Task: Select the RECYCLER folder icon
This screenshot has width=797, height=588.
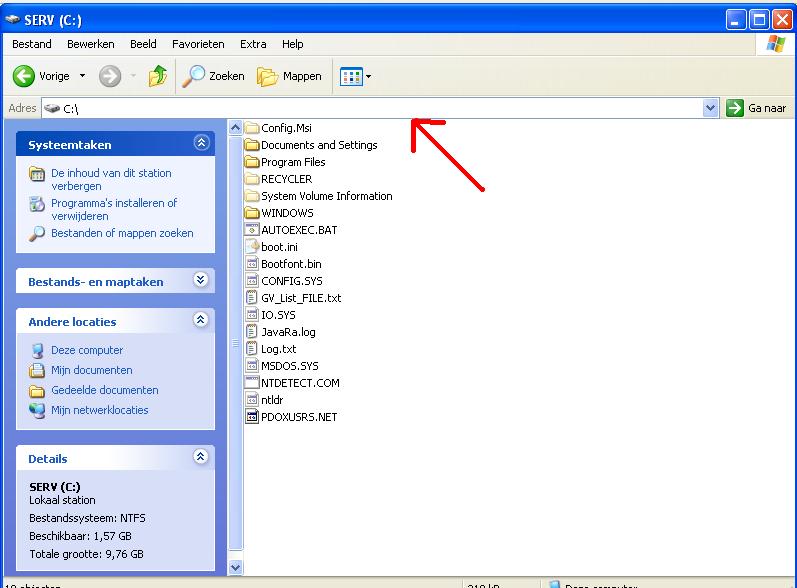Action: click(x=252, y=179)
